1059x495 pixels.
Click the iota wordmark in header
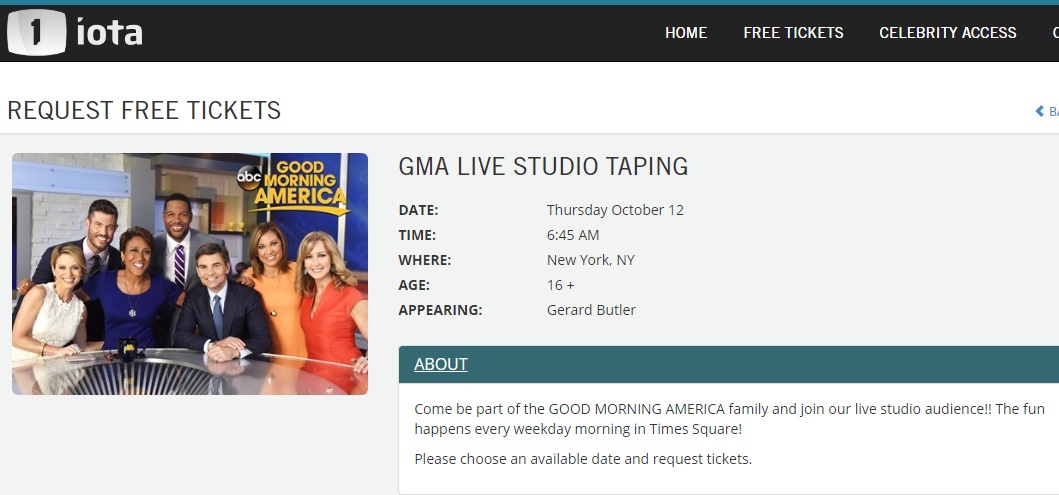click(x=110, y=33)
